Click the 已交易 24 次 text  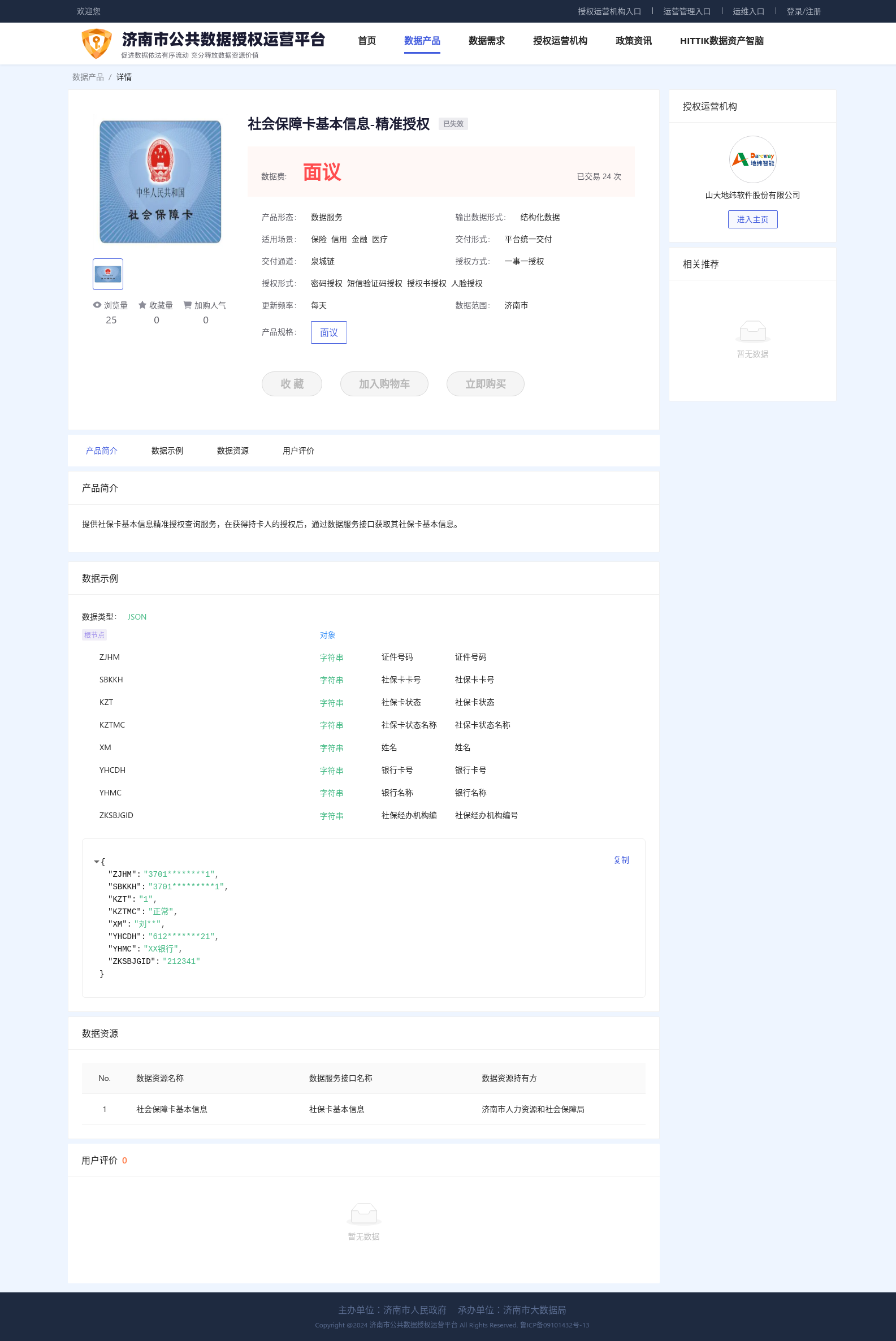coord(599,176)
